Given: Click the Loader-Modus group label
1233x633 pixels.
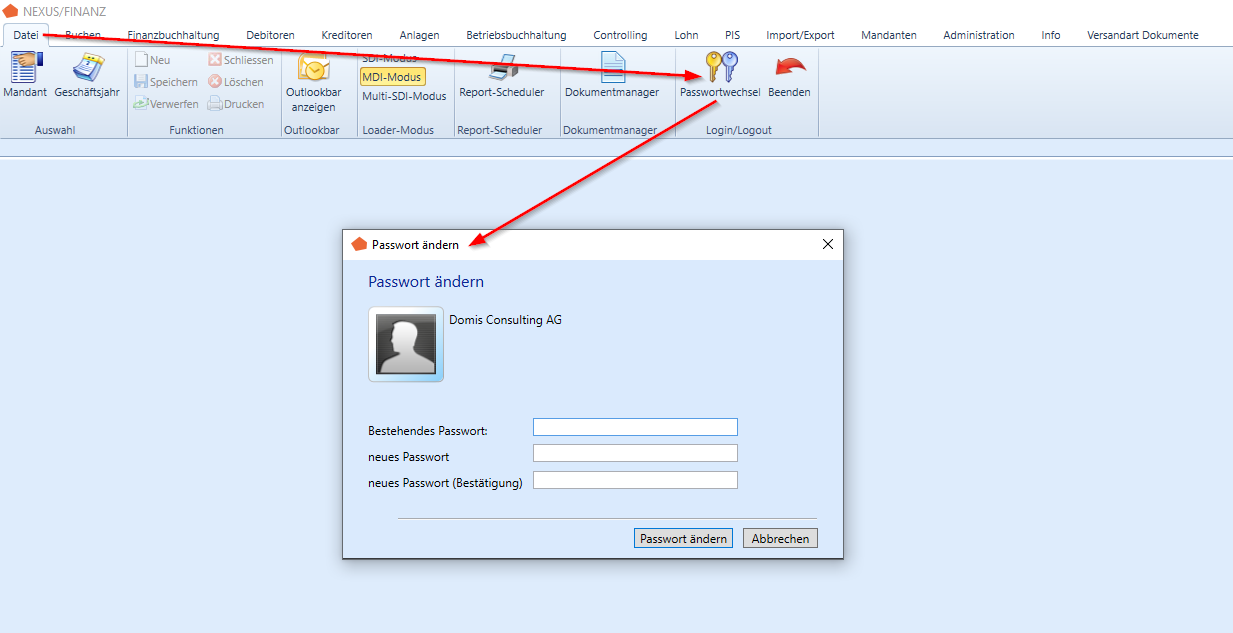Looking at the screenshot, I should click(x=398, y=130).
